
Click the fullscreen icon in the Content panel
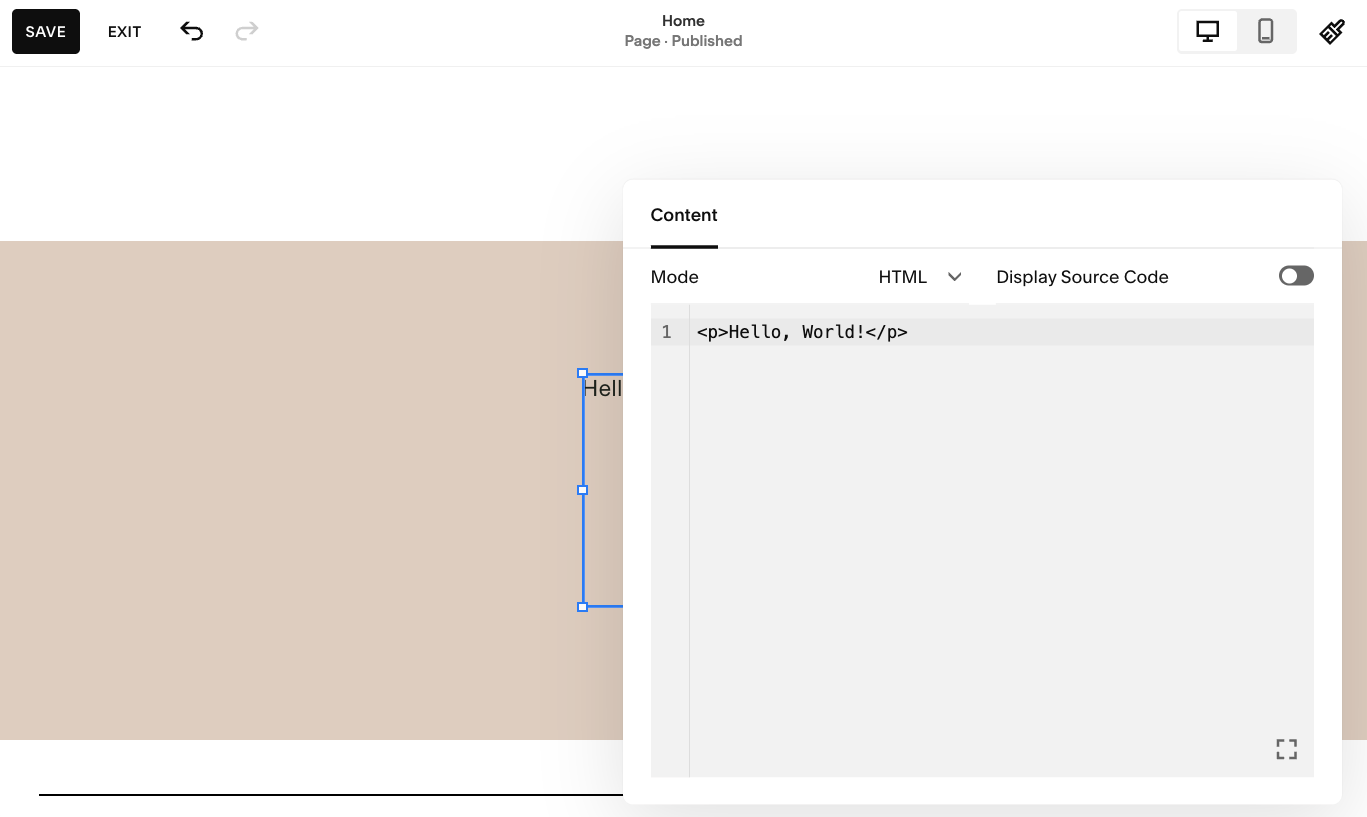pos(1286,749)
